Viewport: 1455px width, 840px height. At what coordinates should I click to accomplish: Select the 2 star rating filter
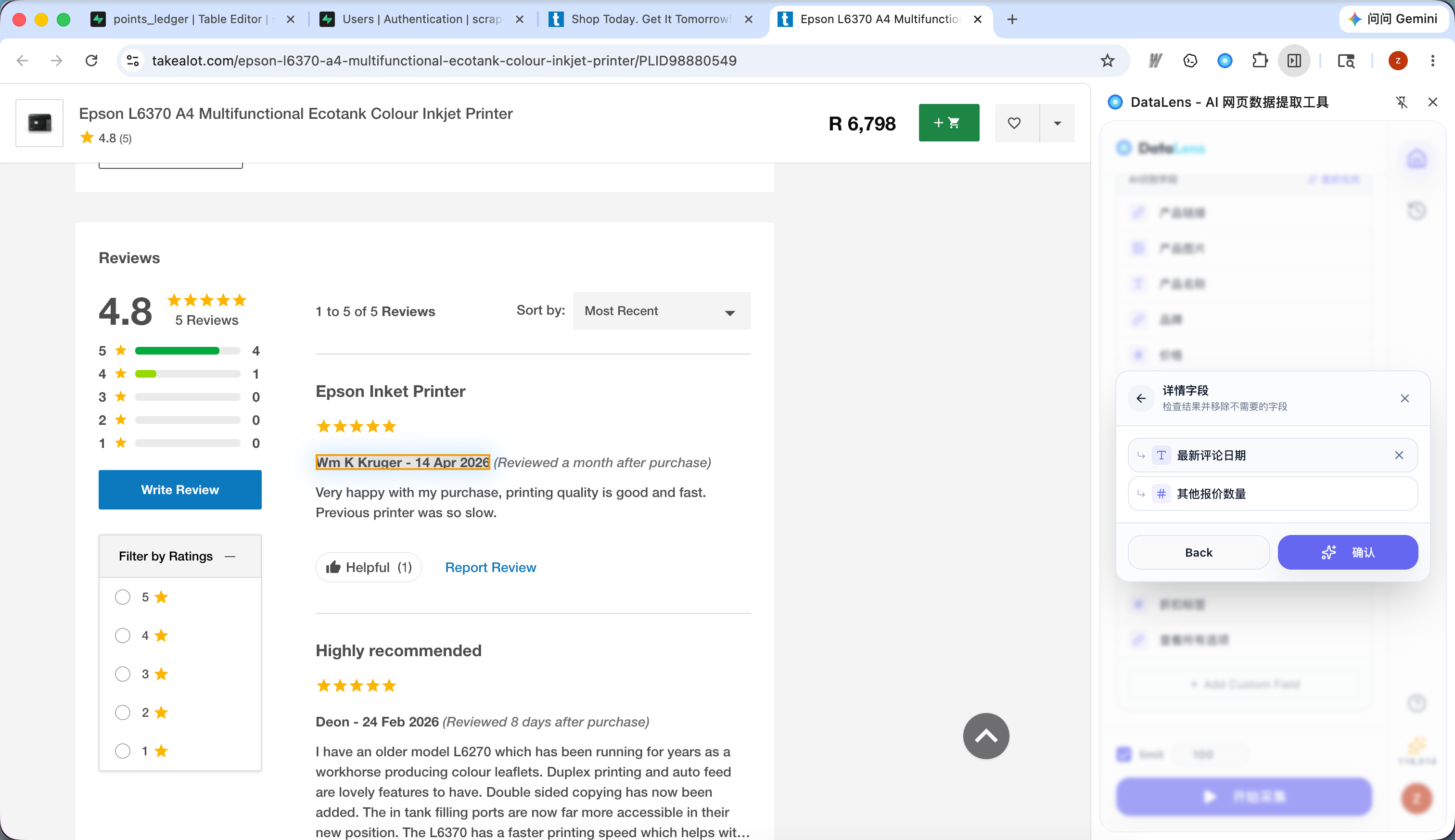tap(122, 713)
